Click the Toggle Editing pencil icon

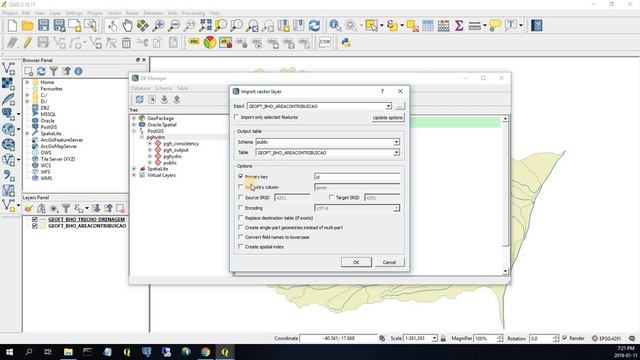(27, 42)
